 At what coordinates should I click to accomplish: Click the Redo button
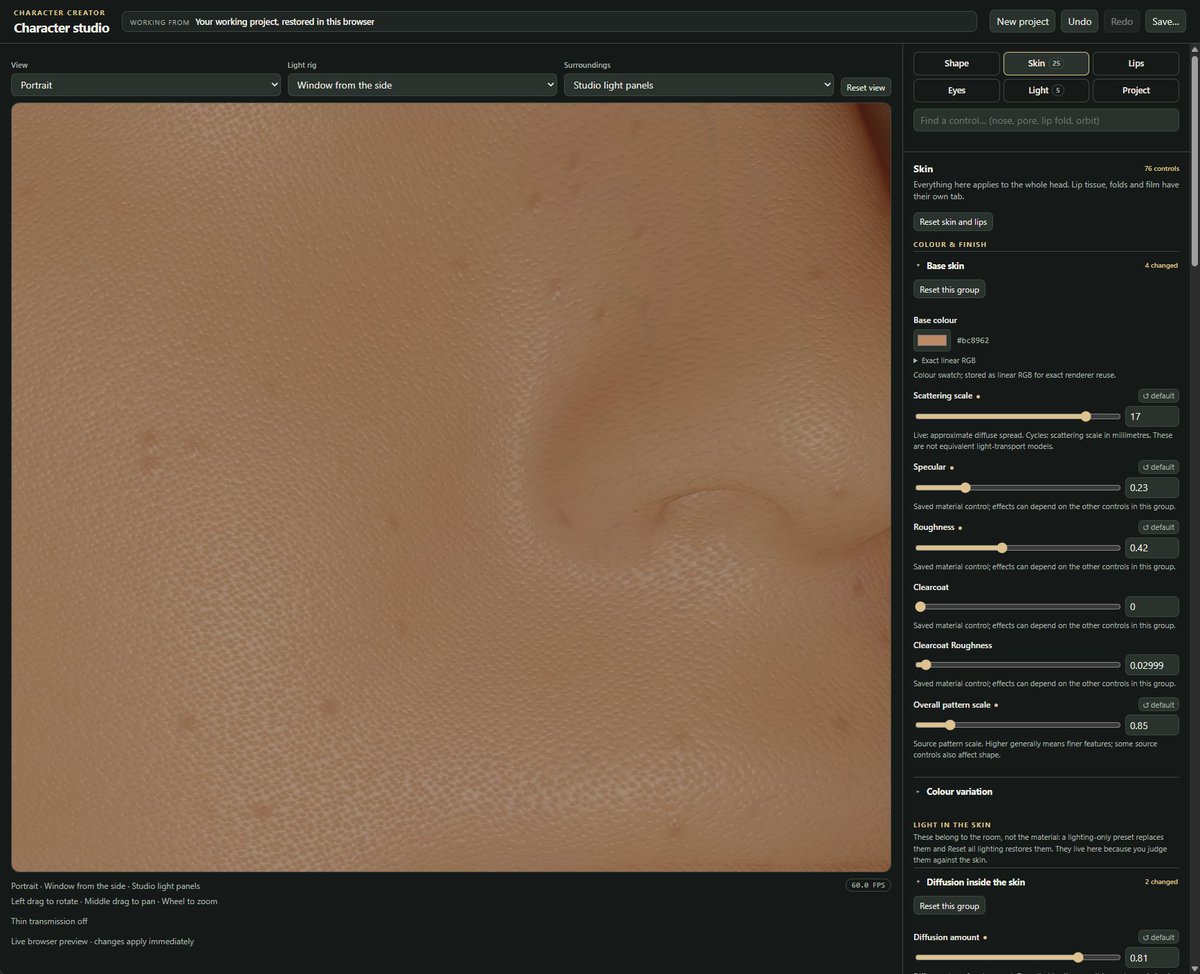1122,21
